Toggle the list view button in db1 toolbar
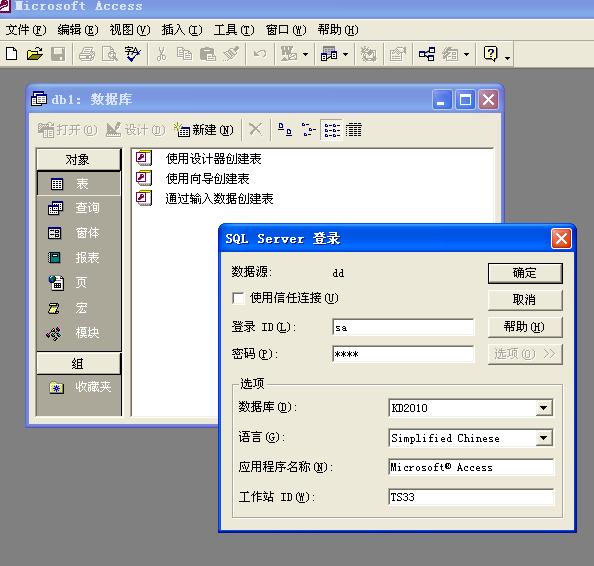594x566 pixels. coord(332,130)
